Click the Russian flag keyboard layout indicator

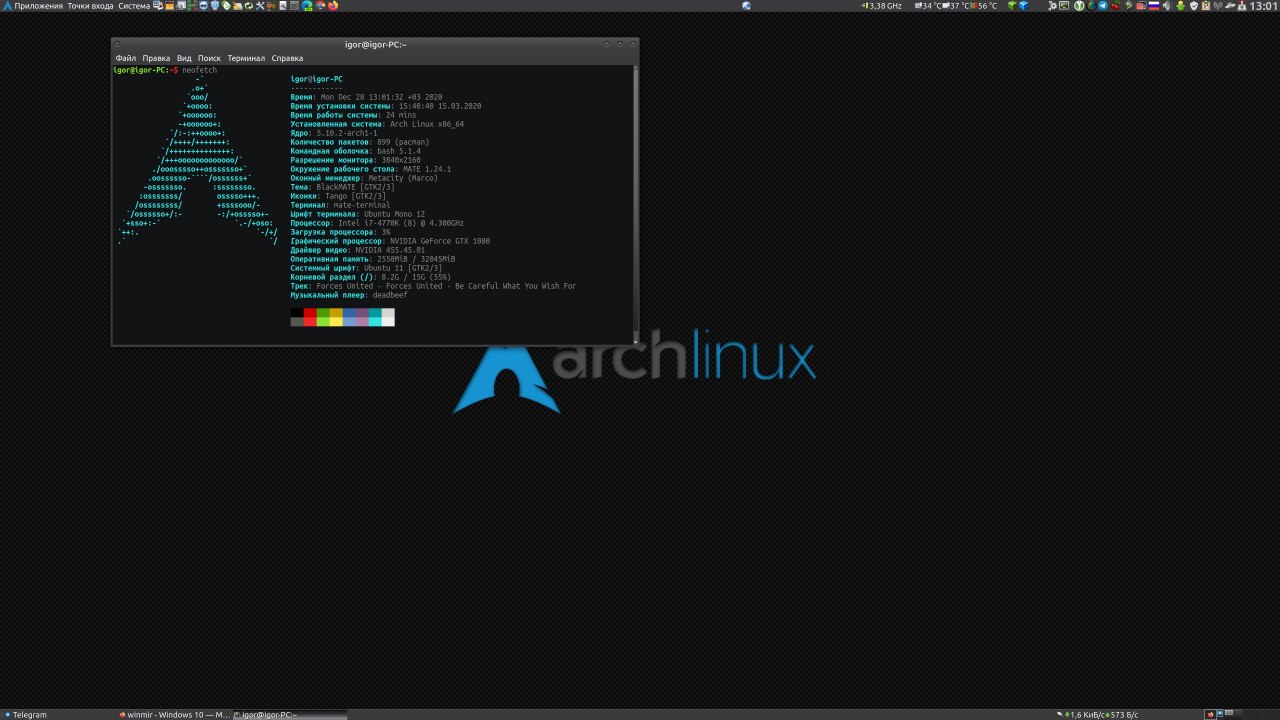[x=1154, y=6]
